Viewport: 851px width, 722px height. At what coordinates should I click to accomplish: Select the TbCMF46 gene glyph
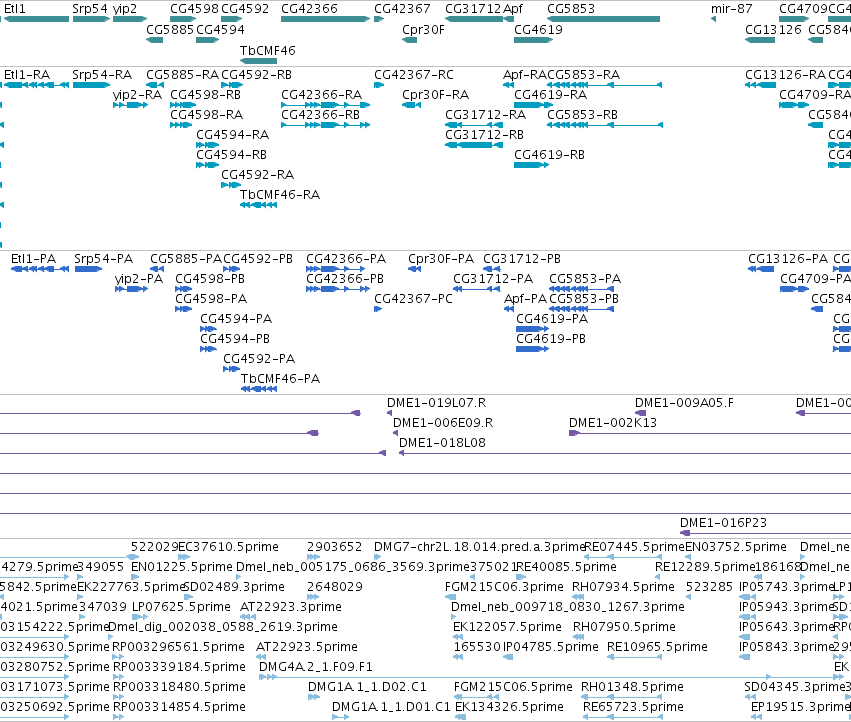point(258,61)
